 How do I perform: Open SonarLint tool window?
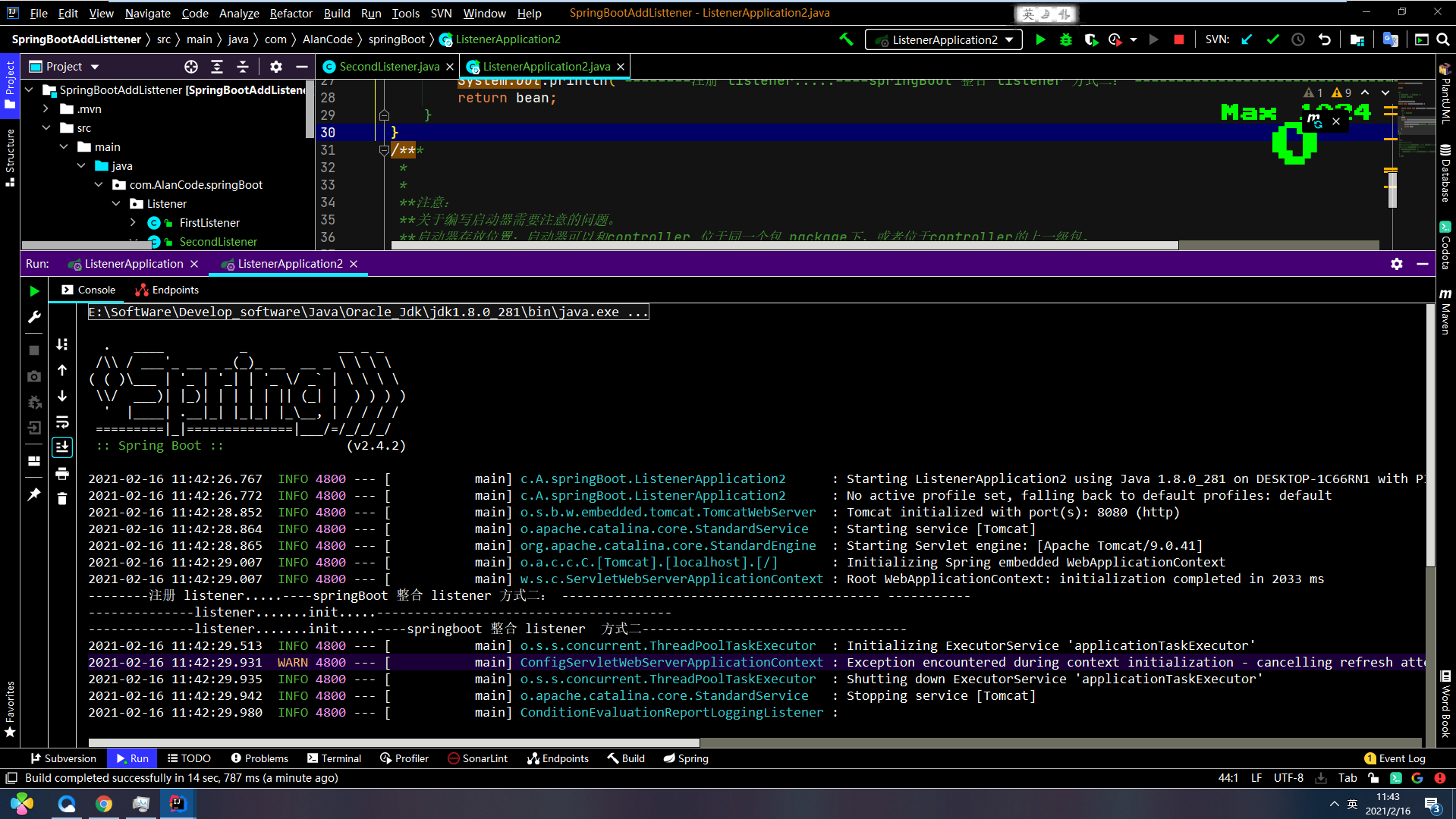(x=478, y=758)
